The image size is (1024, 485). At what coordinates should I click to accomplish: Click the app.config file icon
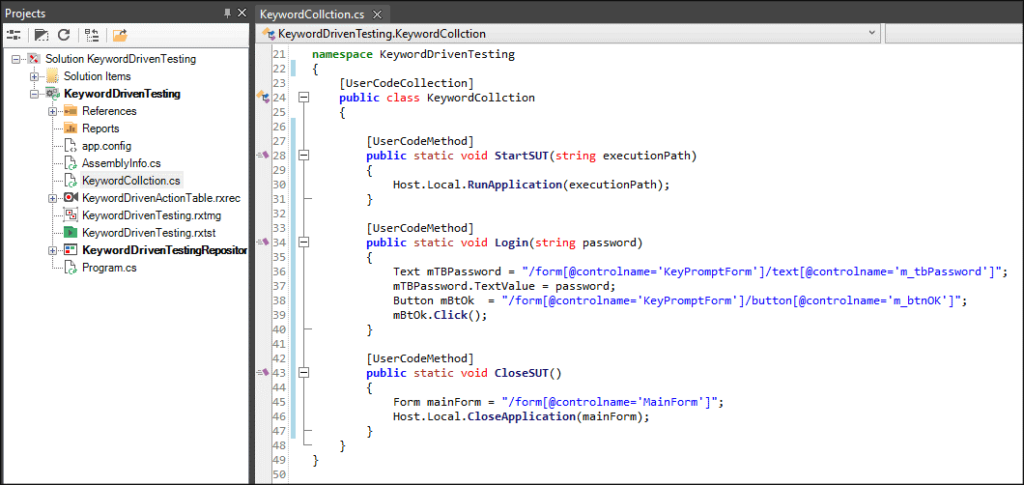71,146
